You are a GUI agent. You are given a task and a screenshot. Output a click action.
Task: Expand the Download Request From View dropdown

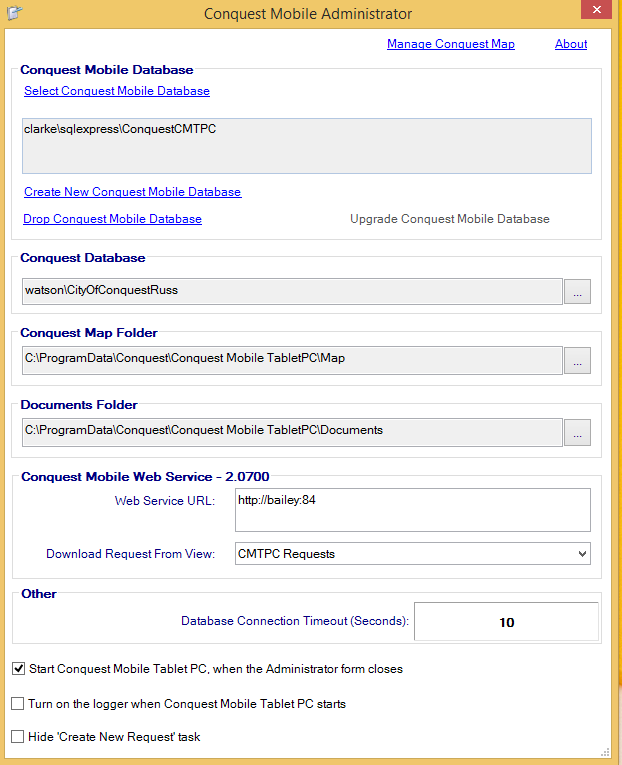pyautogui.click(x=582, y=554)
